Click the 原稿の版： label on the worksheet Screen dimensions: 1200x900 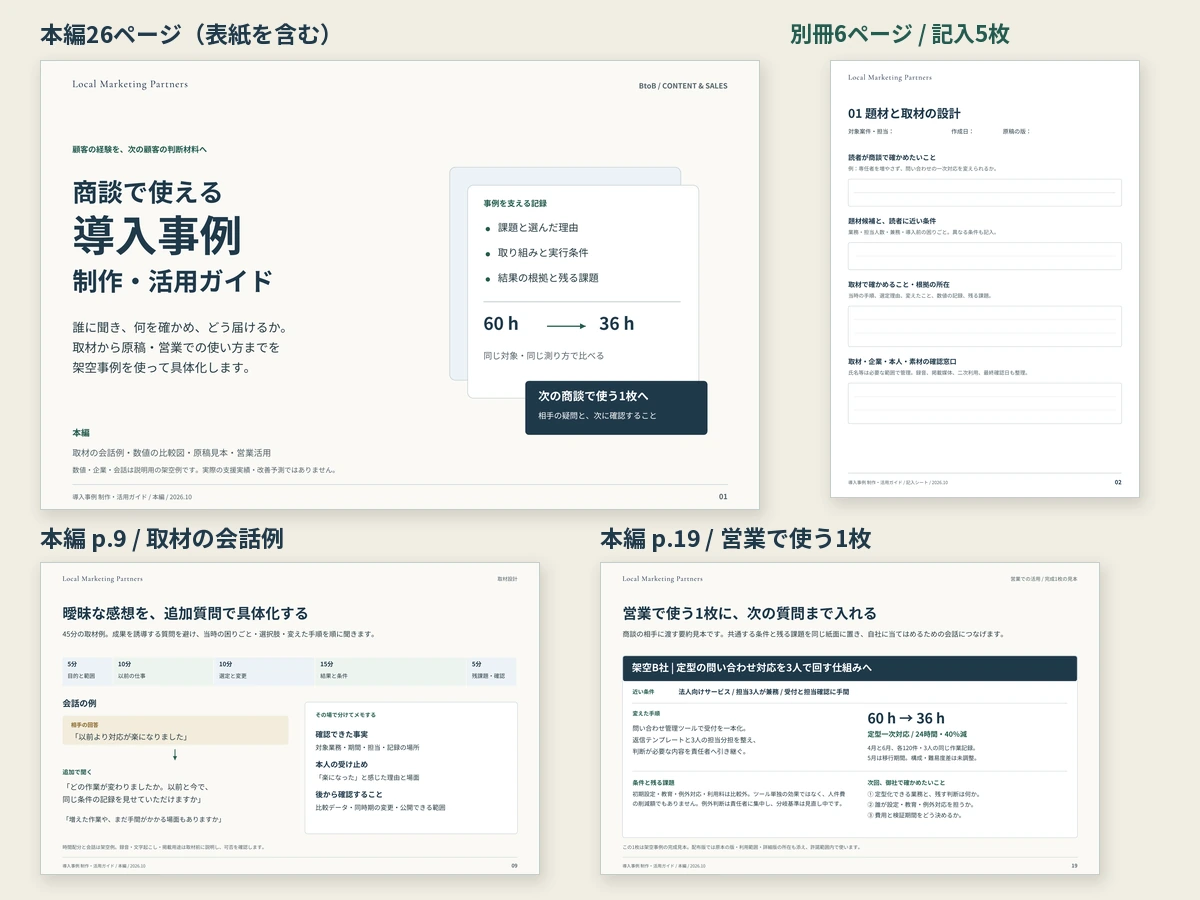click(1016, 131)
